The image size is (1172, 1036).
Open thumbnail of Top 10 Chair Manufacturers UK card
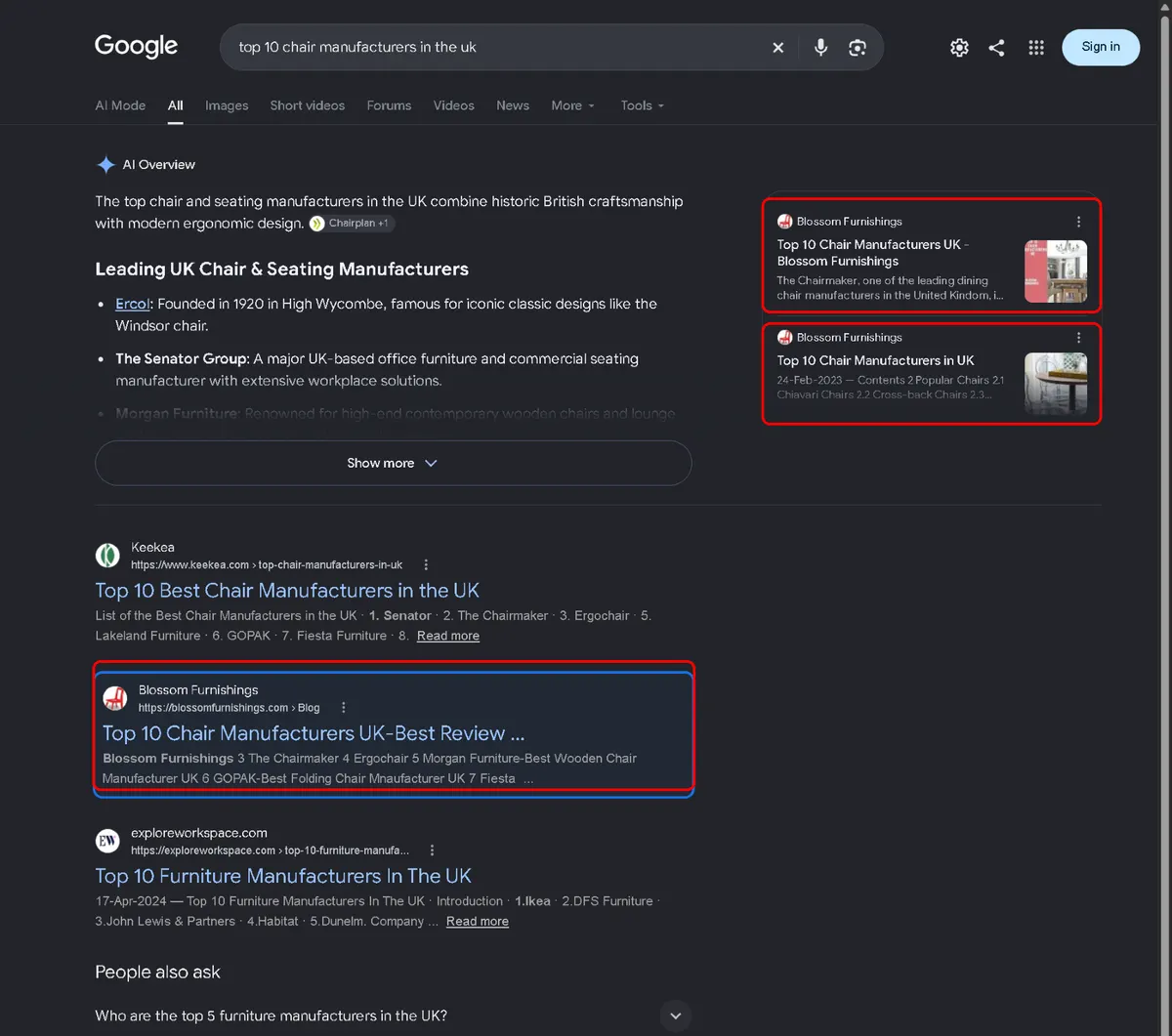coord(1056,270)
